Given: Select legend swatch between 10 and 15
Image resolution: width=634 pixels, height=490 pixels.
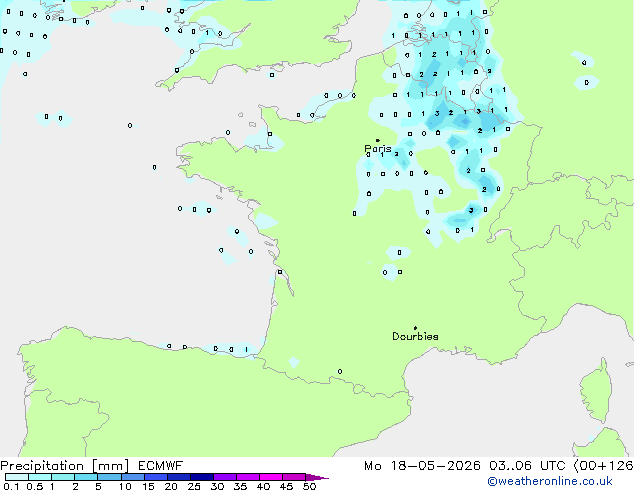Looking at the screenshot, I should [132, 477].
